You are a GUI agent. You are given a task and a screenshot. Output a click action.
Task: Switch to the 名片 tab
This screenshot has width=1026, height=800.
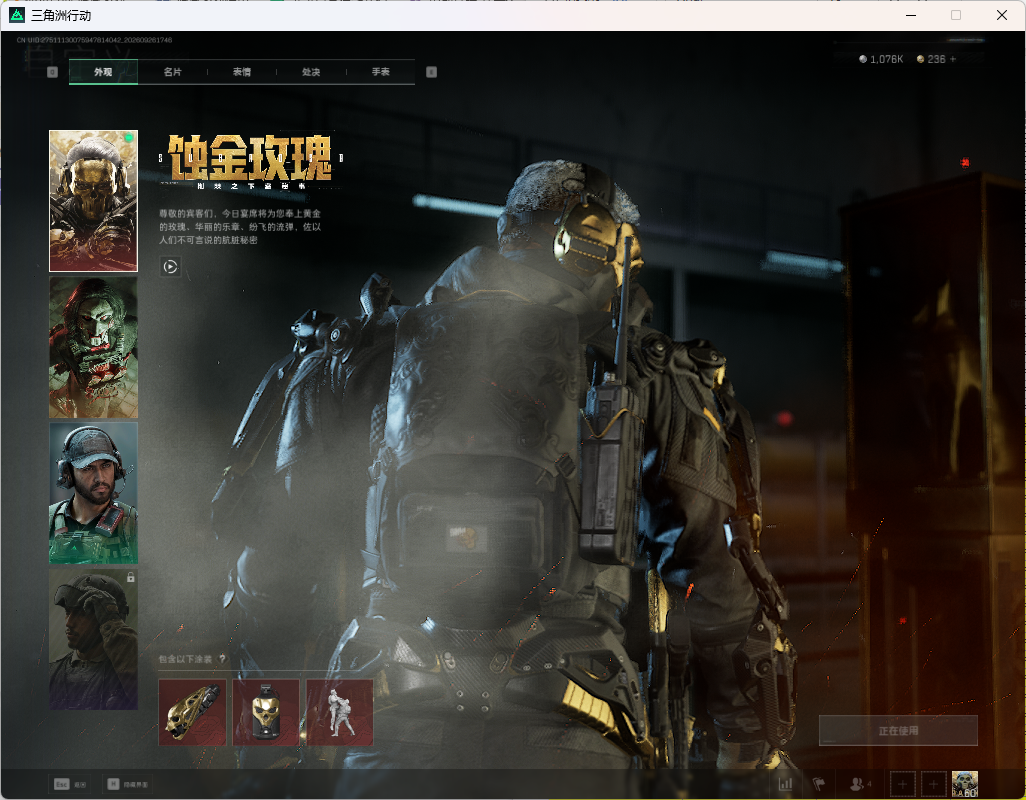coord(173,72)
